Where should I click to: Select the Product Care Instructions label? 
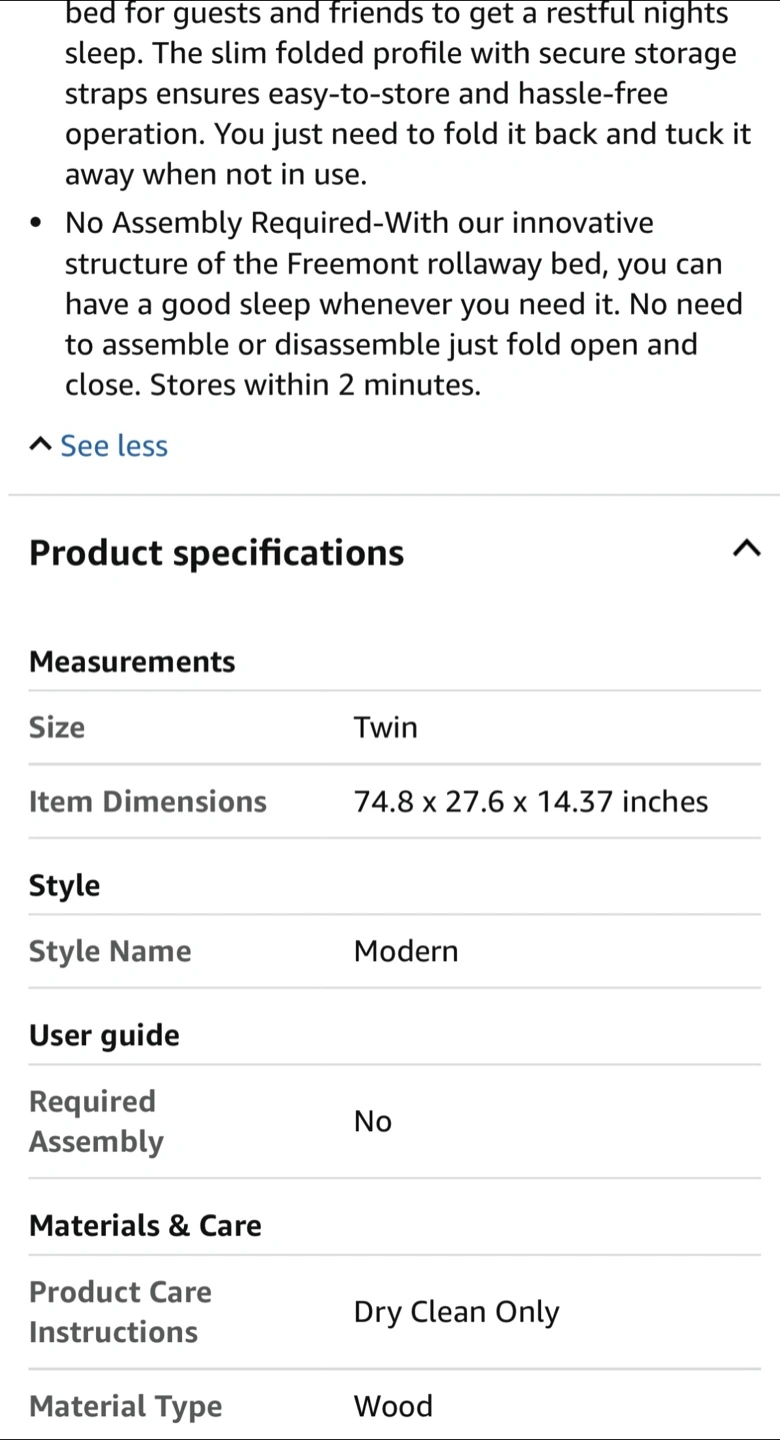(x=120, y=1311)
